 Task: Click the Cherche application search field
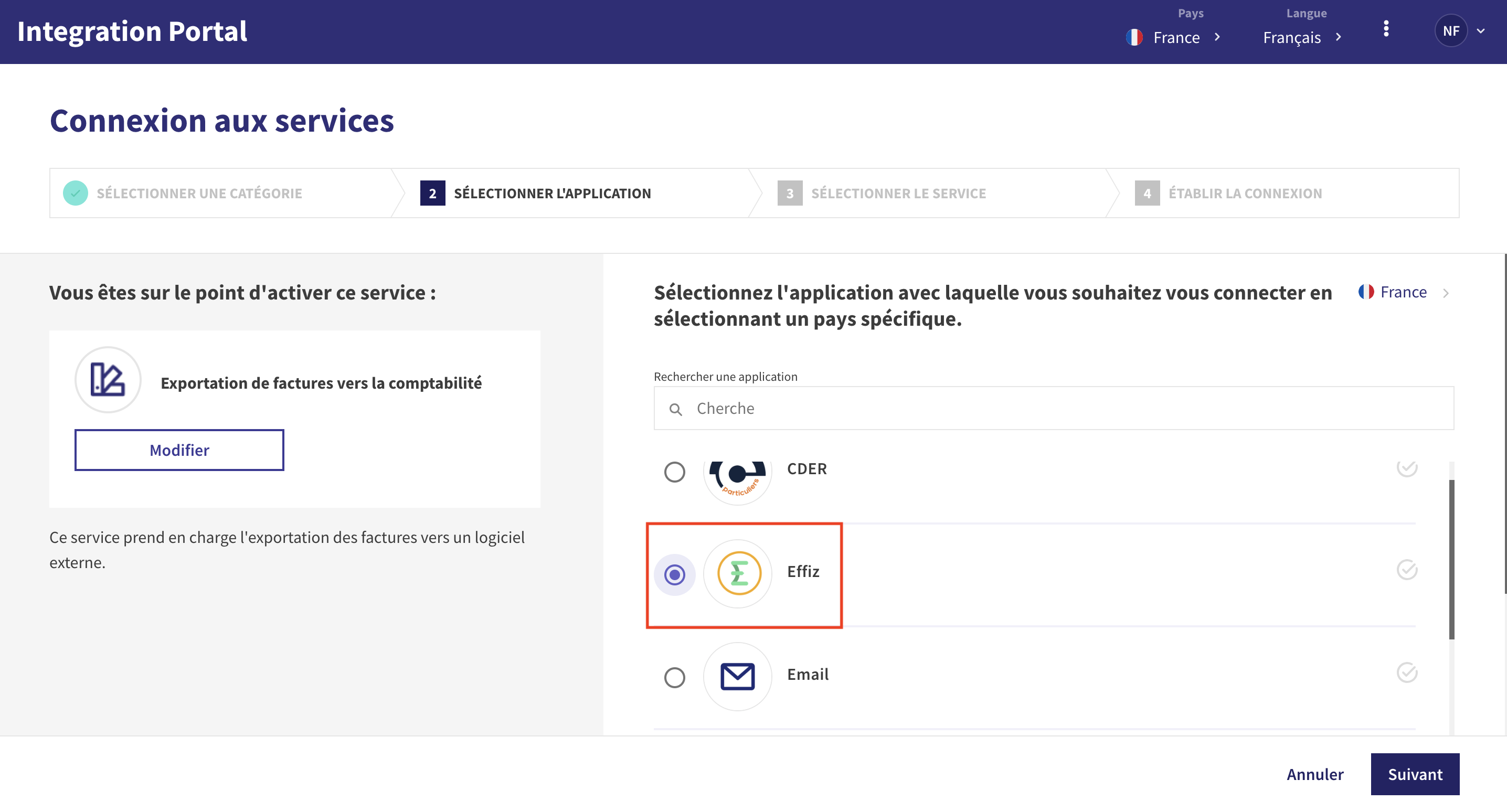(1053, 408)
